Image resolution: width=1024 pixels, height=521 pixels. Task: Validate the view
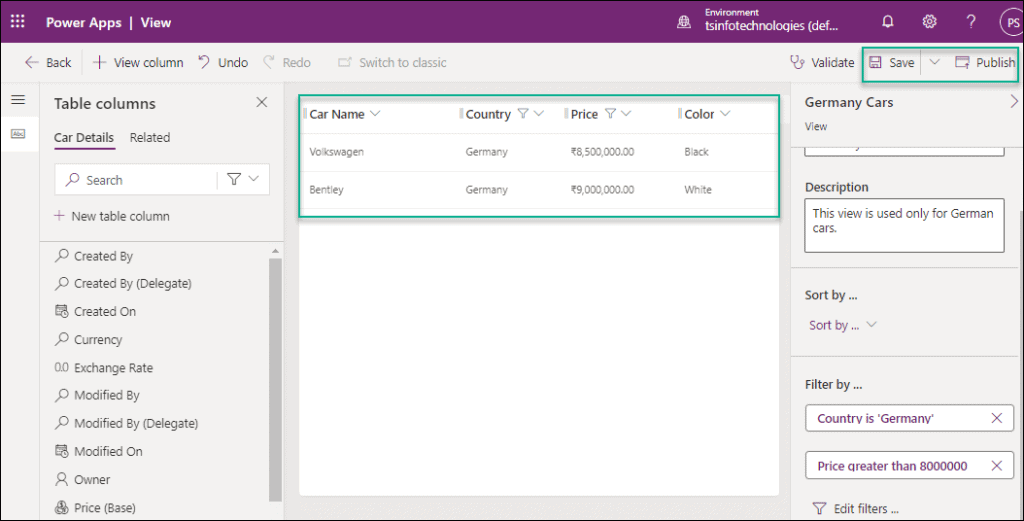coord(822,63)
